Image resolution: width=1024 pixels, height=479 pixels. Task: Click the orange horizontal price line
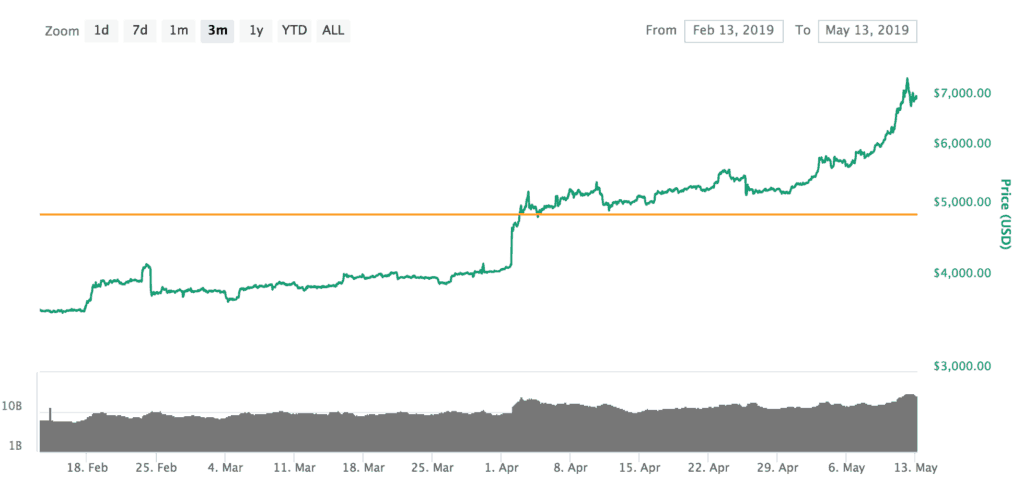(x=300, y=214)
